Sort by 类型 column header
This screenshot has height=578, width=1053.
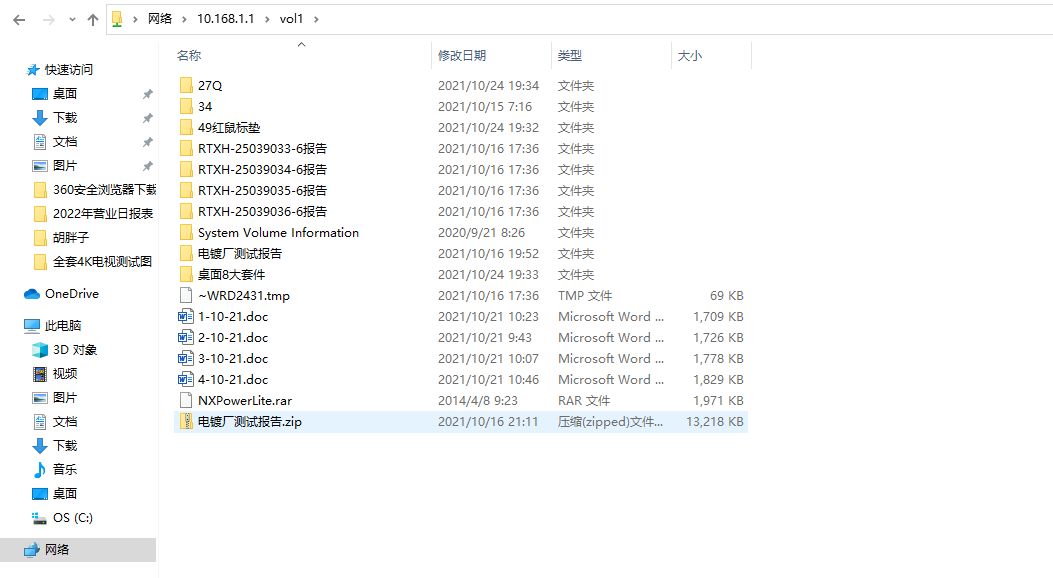[570, 56]
